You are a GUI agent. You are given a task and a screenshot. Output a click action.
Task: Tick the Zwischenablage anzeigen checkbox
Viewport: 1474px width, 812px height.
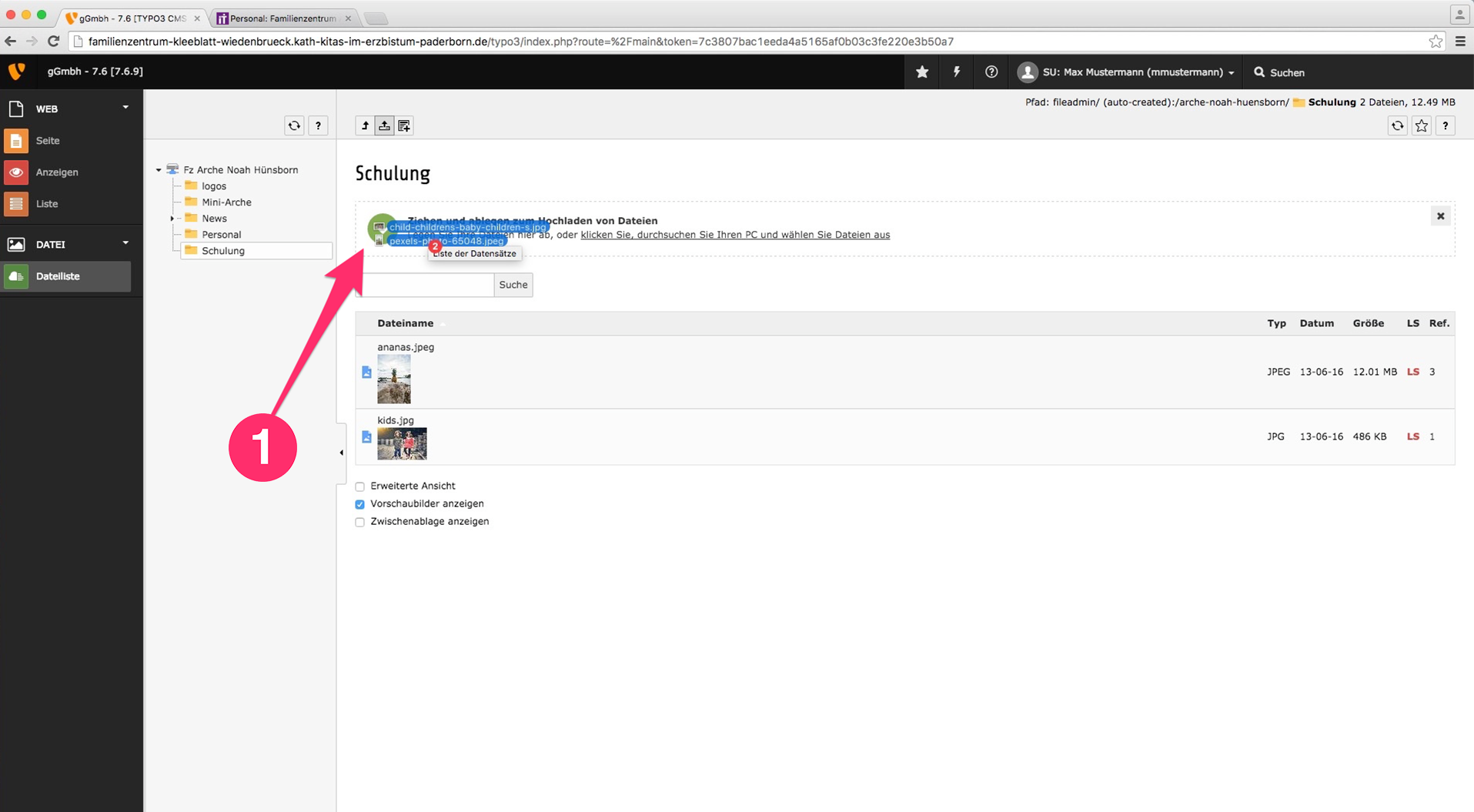(359, 522)
